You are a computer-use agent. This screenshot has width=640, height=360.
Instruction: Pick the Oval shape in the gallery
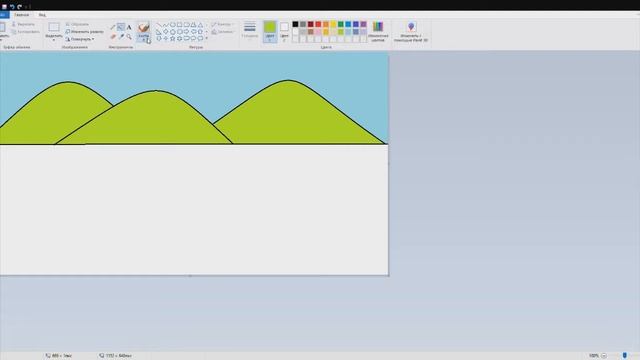click(173, 24)
